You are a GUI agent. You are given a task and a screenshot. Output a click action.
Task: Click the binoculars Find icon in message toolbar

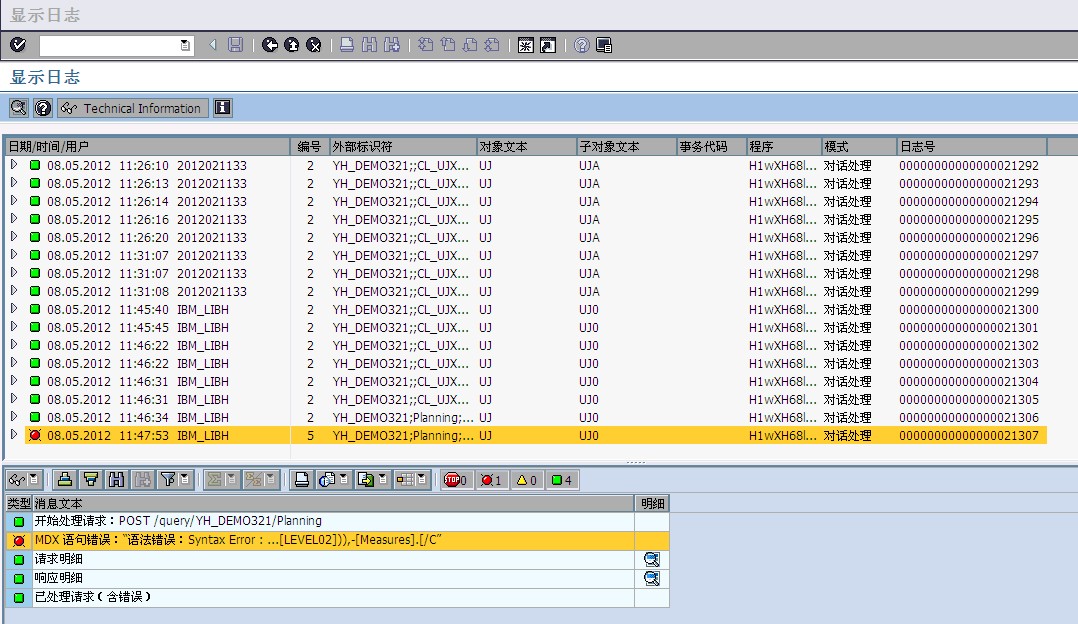click(x=117, y=480)
